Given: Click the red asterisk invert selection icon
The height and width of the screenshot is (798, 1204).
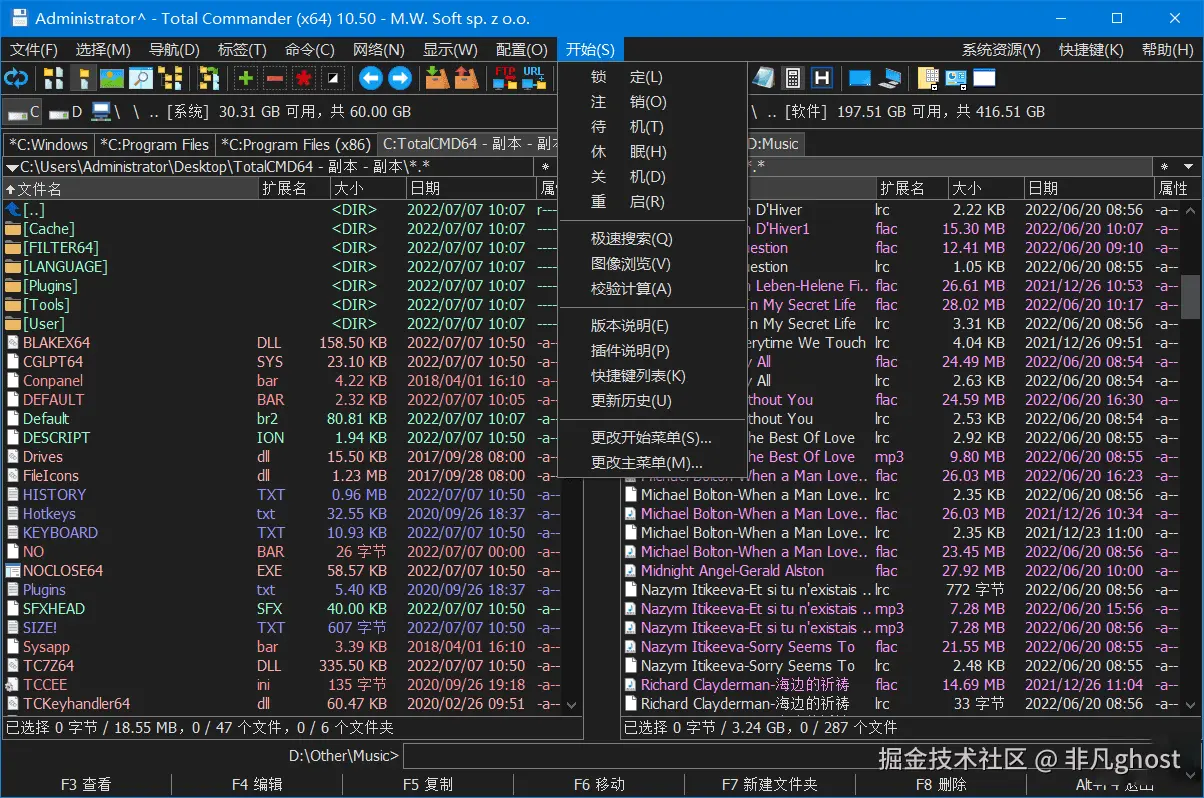Looking at the screenshot, I should point(304,78).
